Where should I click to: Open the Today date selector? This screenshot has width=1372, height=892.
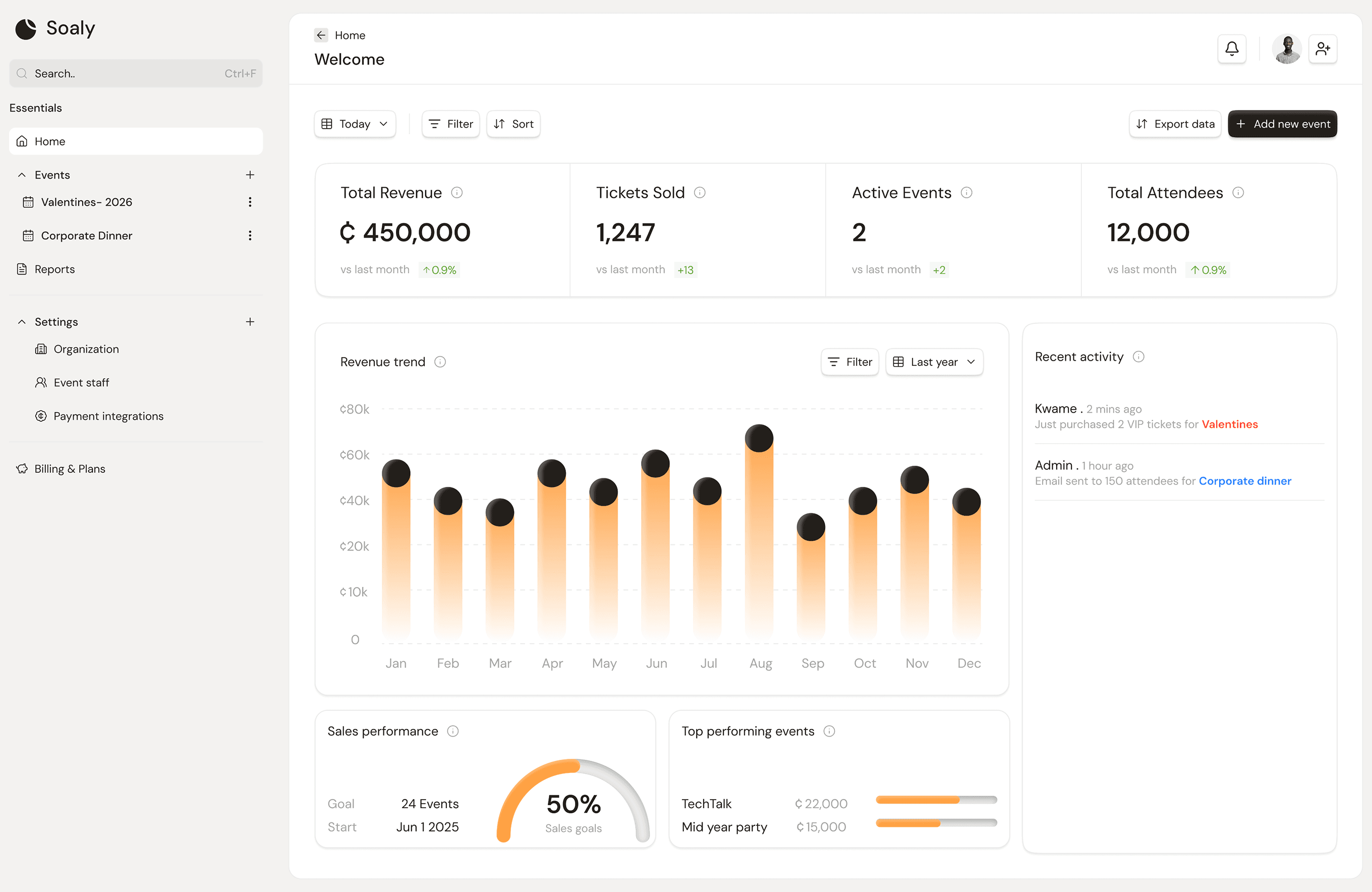pos(355,124)
